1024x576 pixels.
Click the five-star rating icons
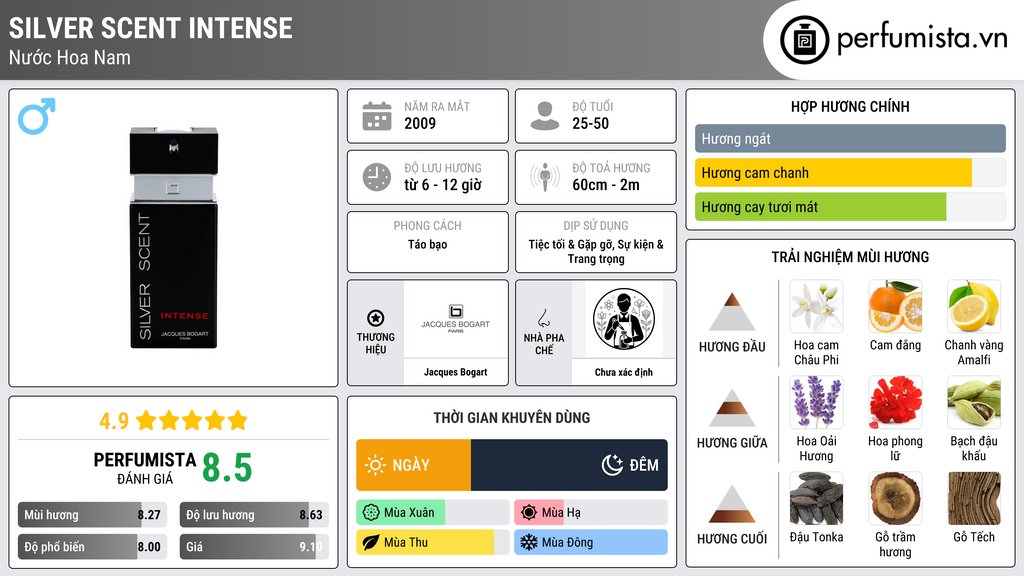pyautogui.click(x=192, y=420)
